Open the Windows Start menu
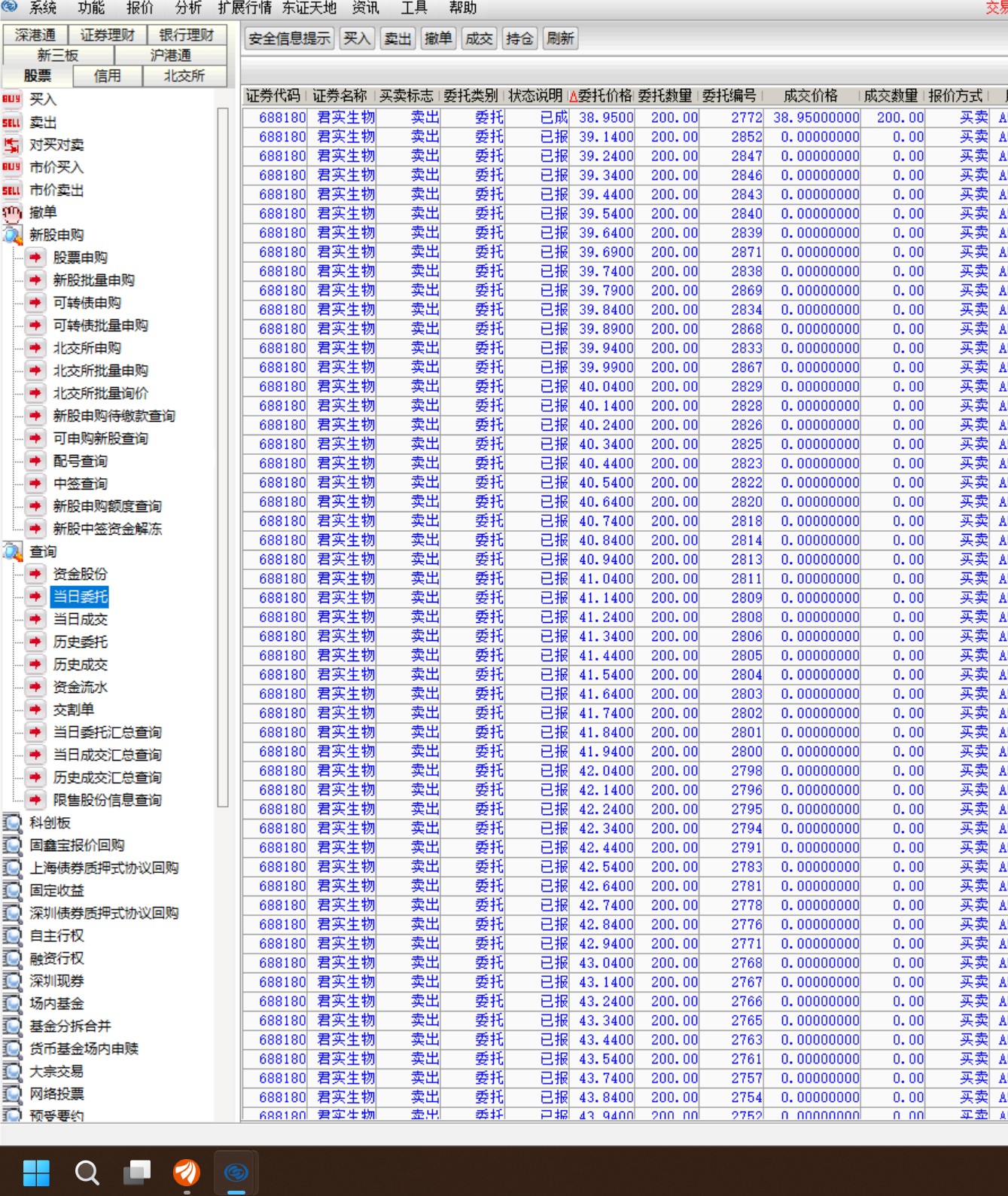 click(x=36, y=1172)
